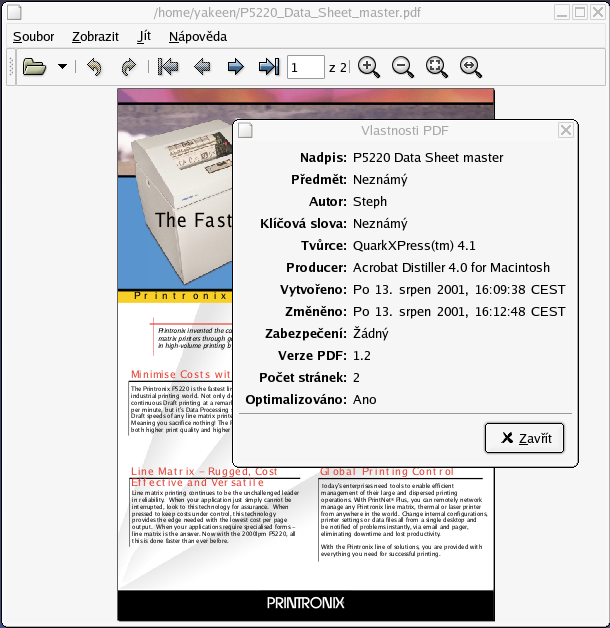Open the Nápověda menu
Screen dimensions: 610x628
click(198, 37)
